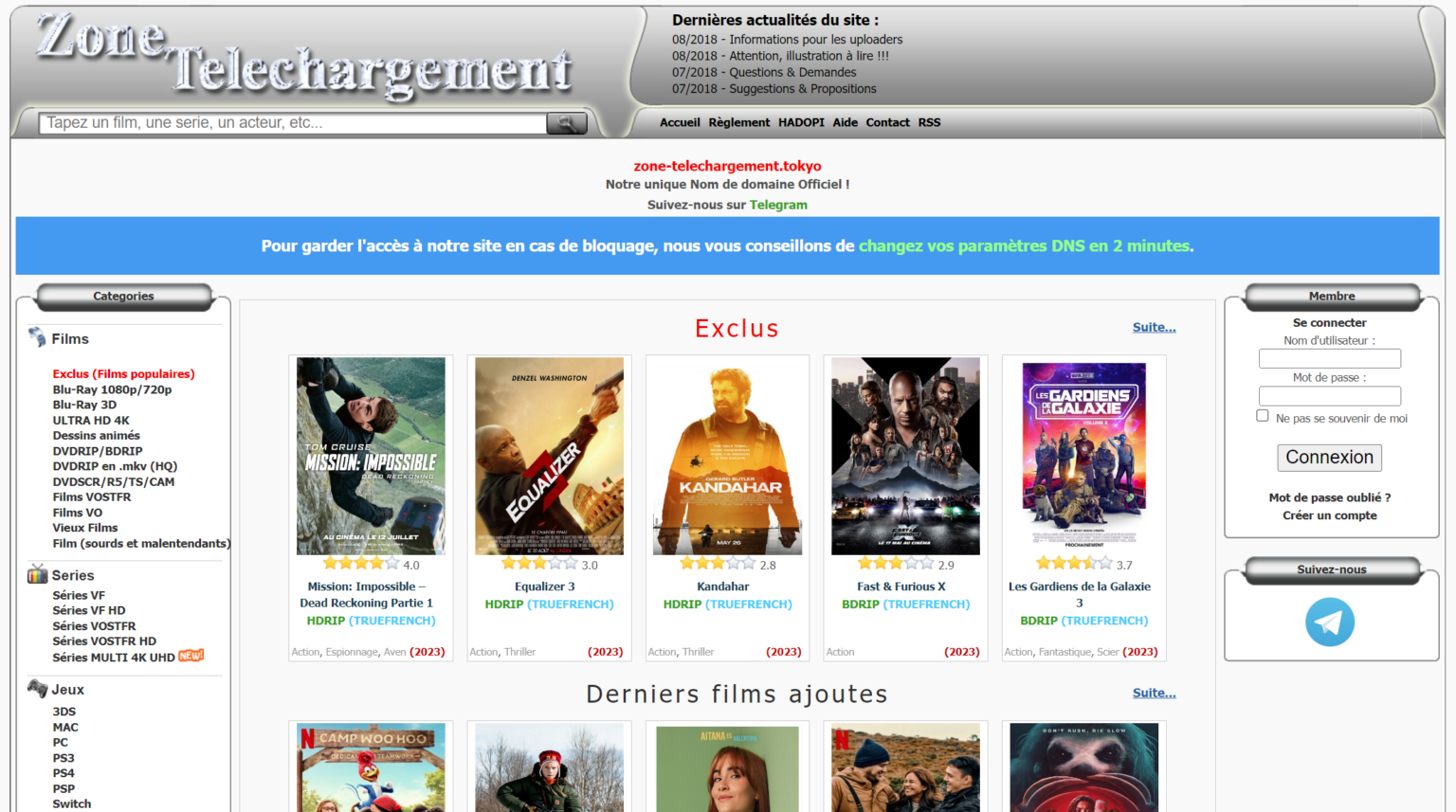This screenshot has height=812, width=1456.
Task: Select 'Exclus (Films populaires)' category
Action: pos(123,374)
